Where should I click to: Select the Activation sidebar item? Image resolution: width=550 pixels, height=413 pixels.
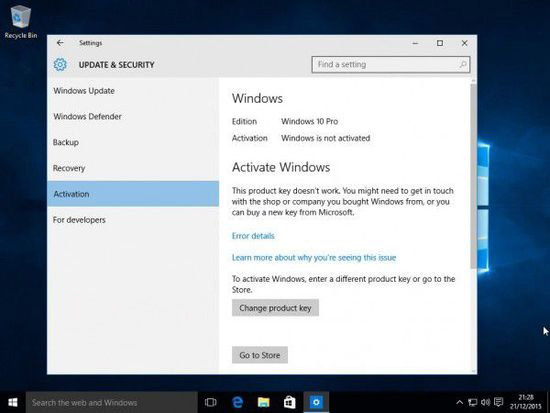[x=133, y=194]
